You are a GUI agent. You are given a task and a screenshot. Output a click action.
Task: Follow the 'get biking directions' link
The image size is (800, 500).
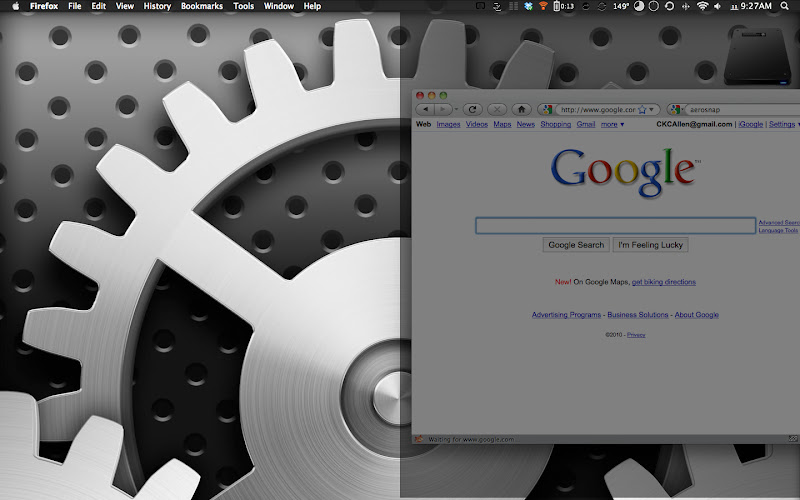[664, 282]
